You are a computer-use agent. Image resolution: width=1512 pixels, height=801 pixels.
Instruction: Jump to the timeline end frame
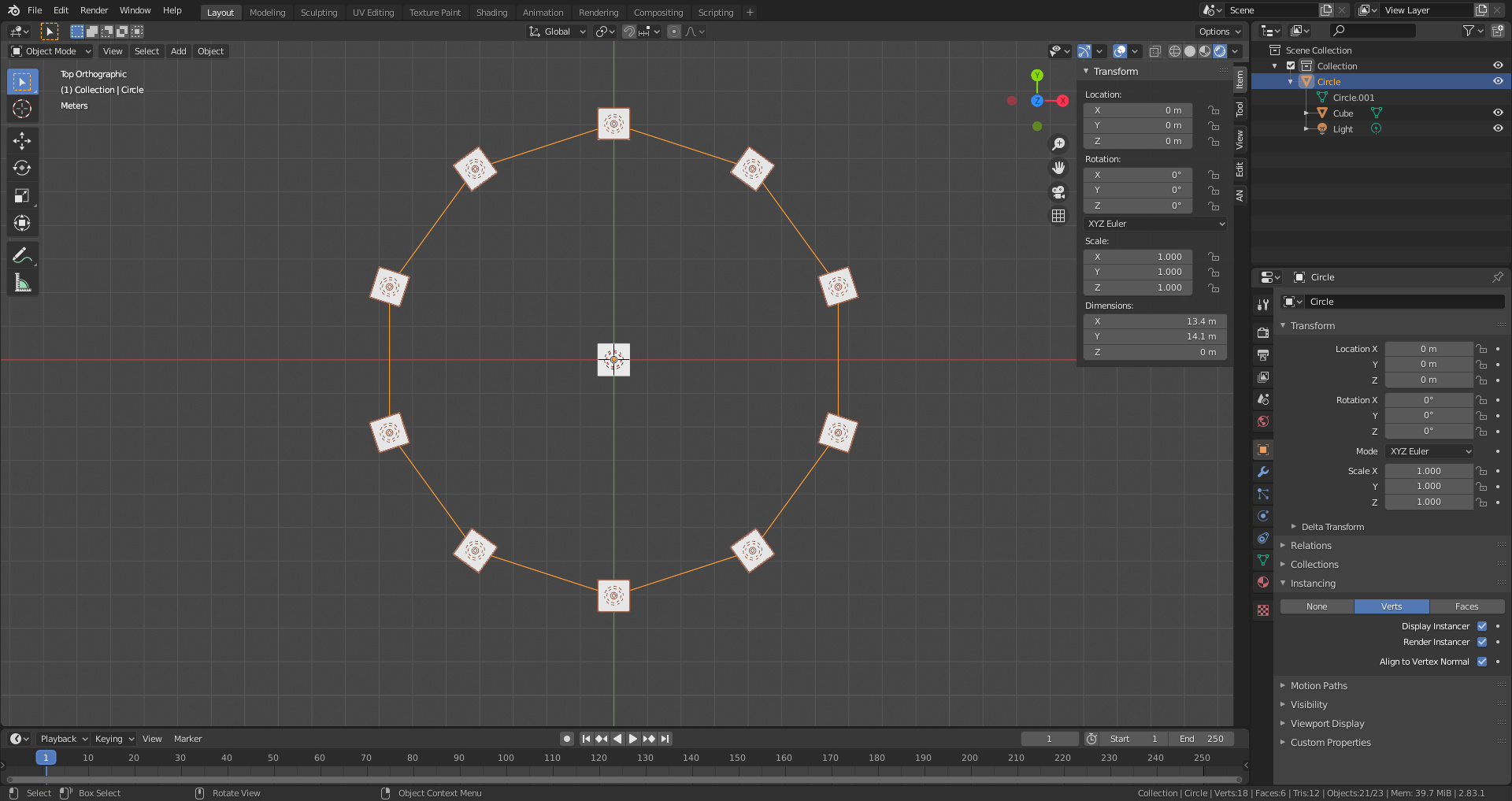pos(665,739)
